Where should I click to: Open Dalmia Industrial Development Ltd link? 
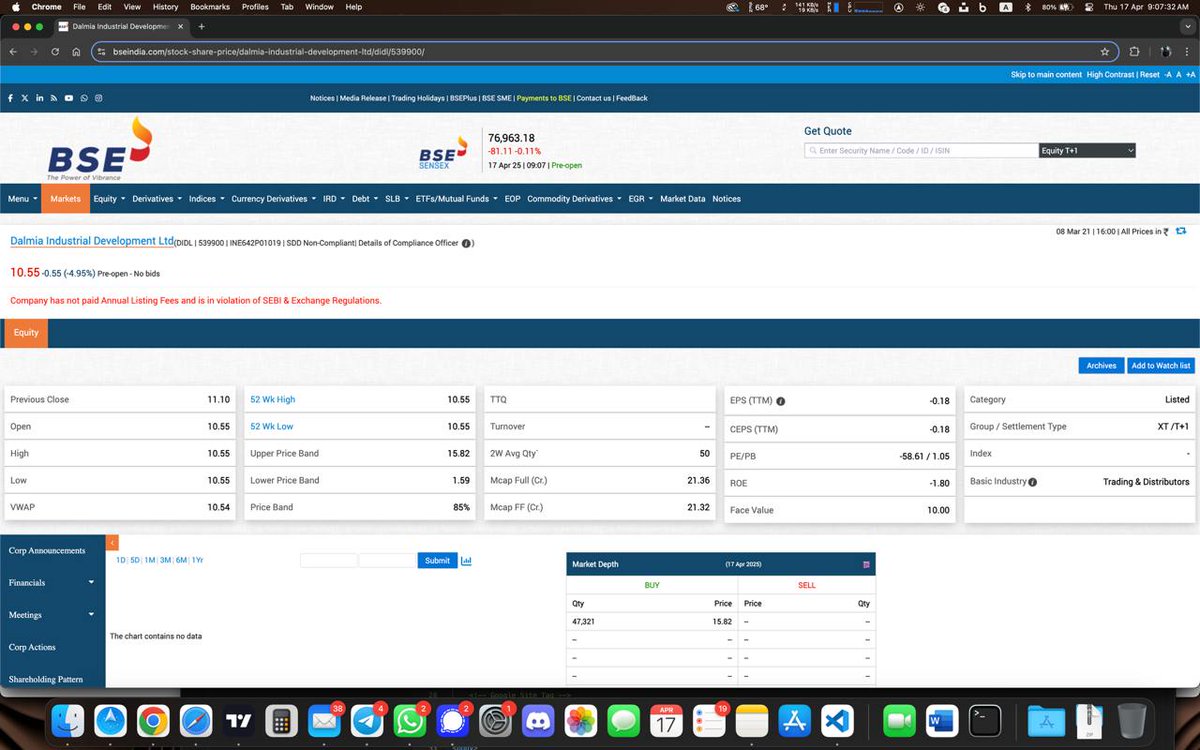pyautogui.click(x=92, y=241)
